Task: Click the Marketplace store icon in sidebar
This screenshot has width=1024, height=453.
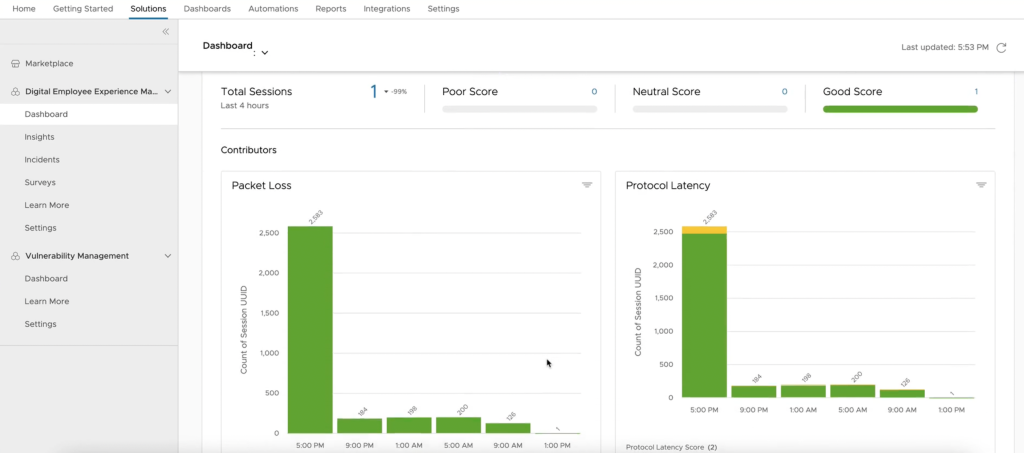Action: tap(15, 63)
